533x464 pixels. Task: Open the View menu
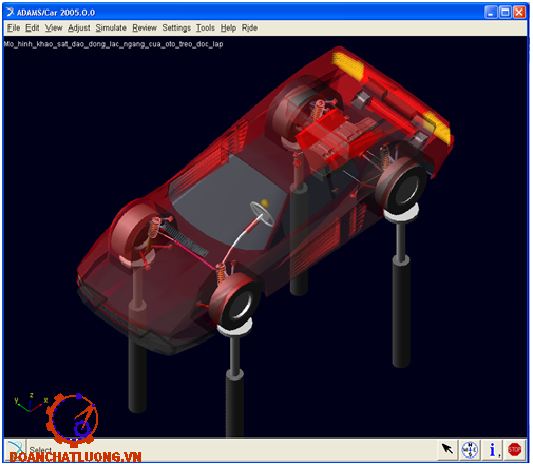[x=54, y=28]
